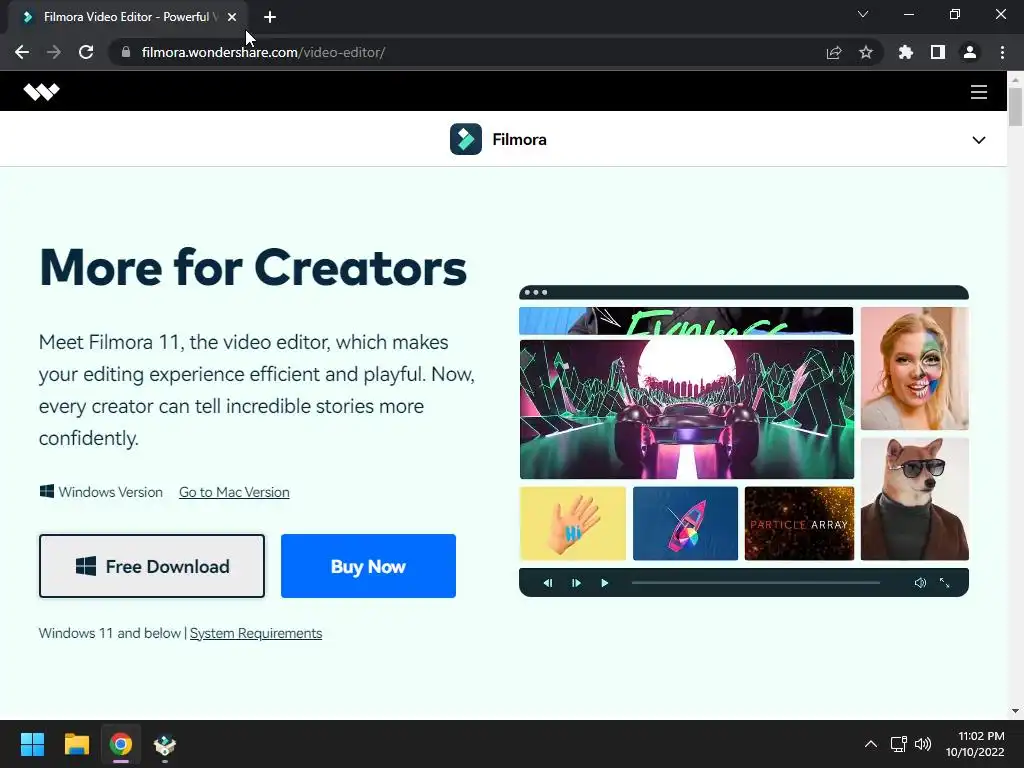Click the Chrome taskbar icon
Viewport: 1024px width, 768px height.
tap(121, 744)
